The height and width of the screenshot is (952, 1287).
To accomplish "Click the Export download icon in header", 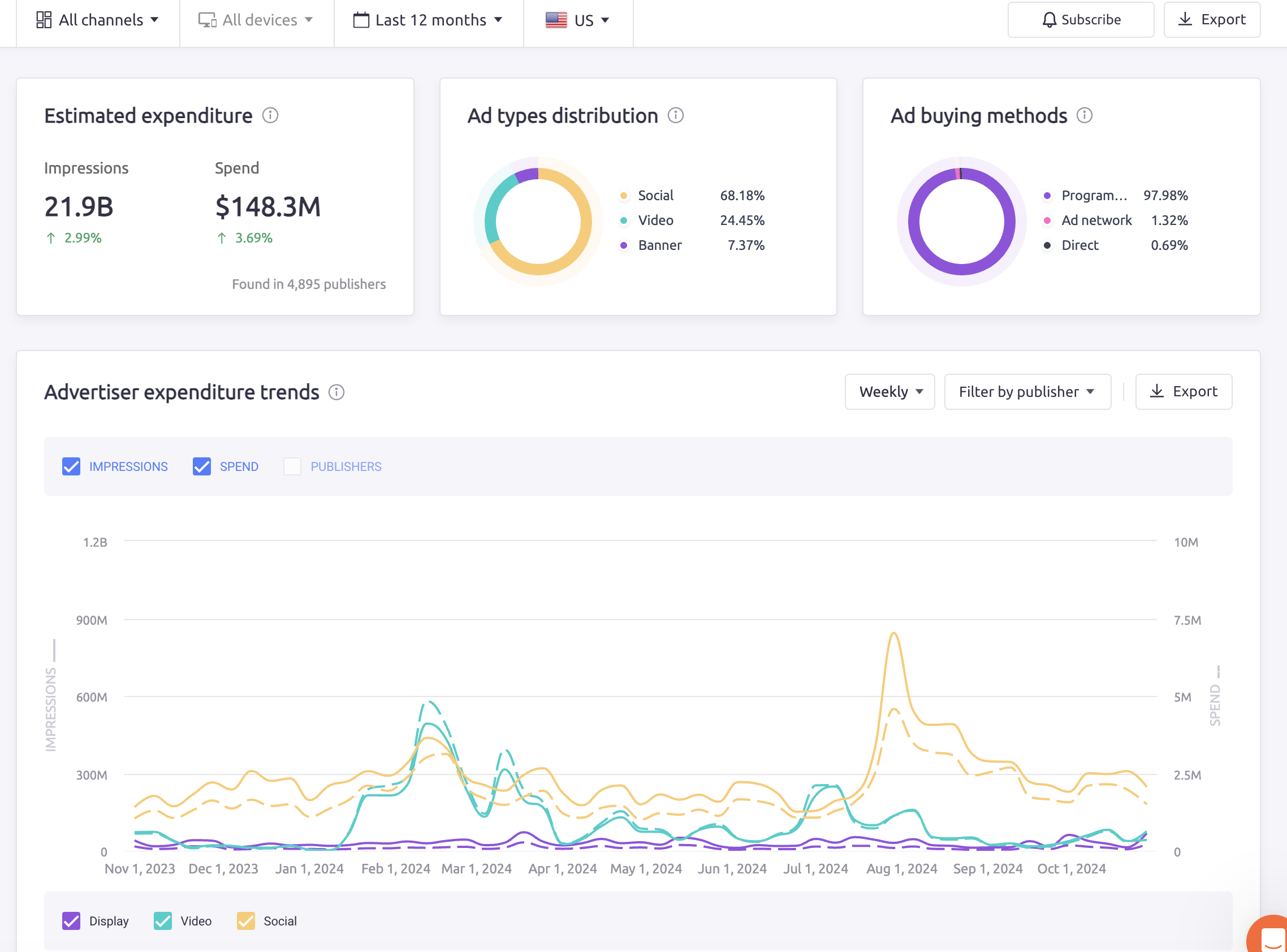I will [1185, 19].
